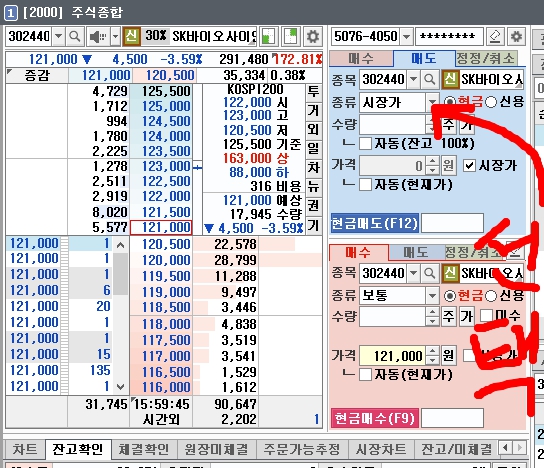Open the 체결확인 bottom tab
Image resolution: width=544 pixels, height=468 pixels.
[144, 449]
